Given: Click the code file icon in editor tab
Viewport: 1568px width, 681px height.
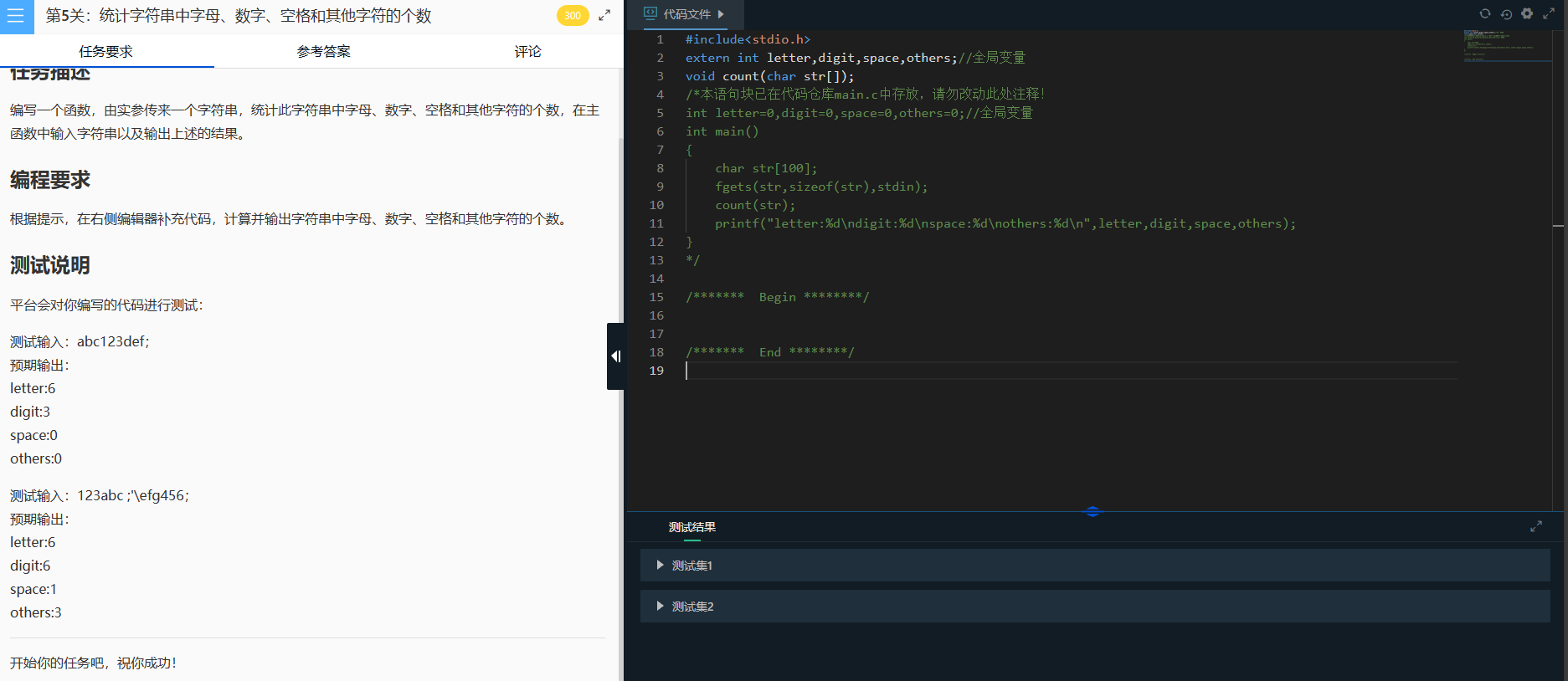Looking at the screenshot, I should (650, 13).
